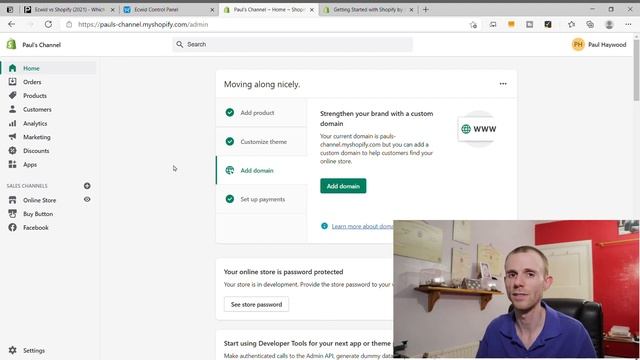The image size is (640, 360).
Task: Go back with browser back arrow
Action: [11, 24]
